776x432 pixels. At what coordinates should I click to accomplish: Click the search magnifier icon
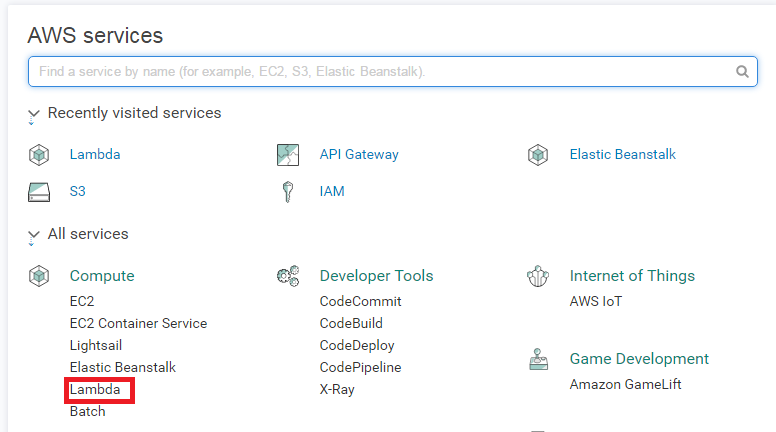(742, 72)
